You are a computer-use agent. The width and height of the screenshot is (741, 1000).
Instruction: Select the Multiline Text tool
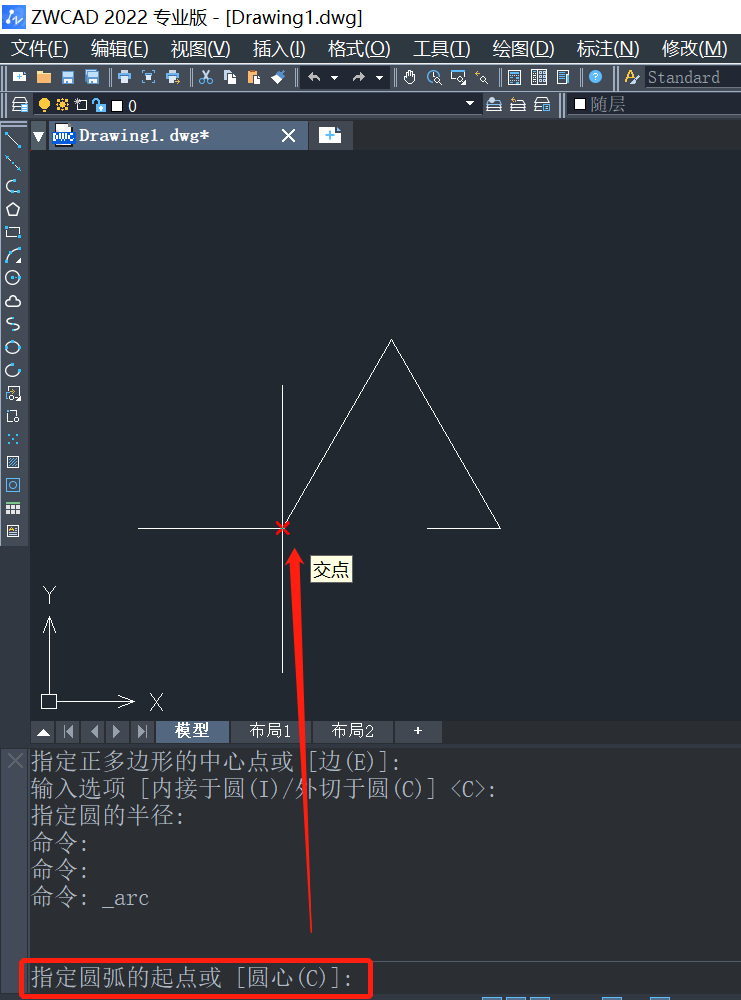(13, 531)
